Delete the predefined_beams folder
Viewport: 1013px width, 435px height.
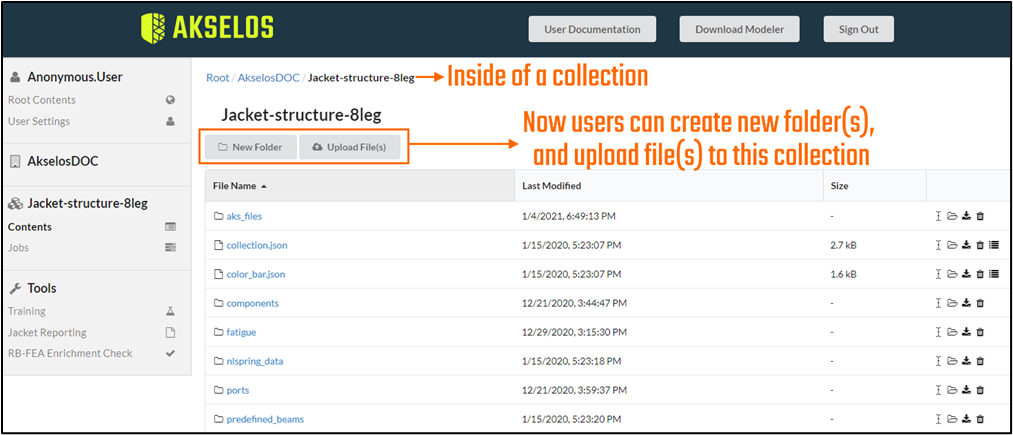[980, 419]
